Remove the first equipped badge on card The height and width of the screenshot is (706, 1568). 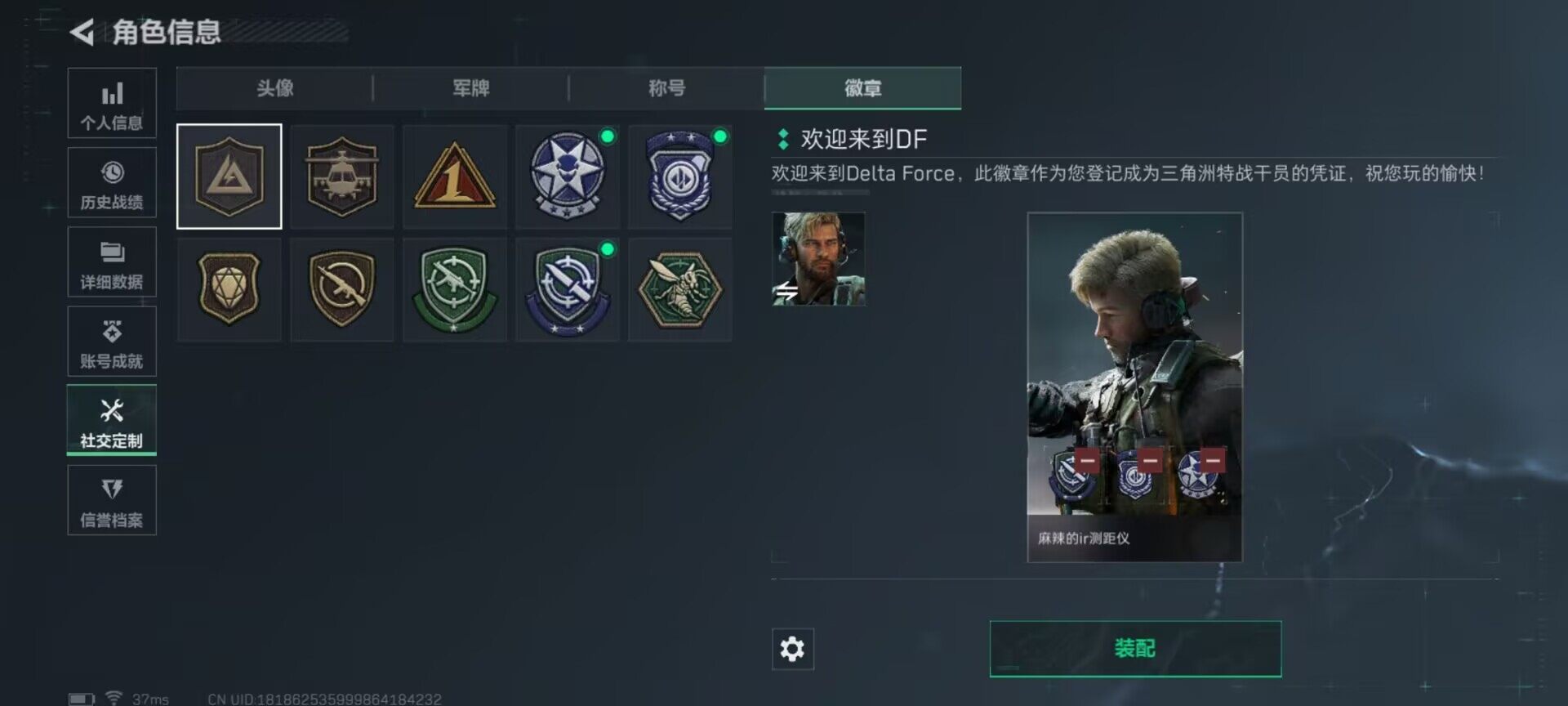coord(1086,460)
